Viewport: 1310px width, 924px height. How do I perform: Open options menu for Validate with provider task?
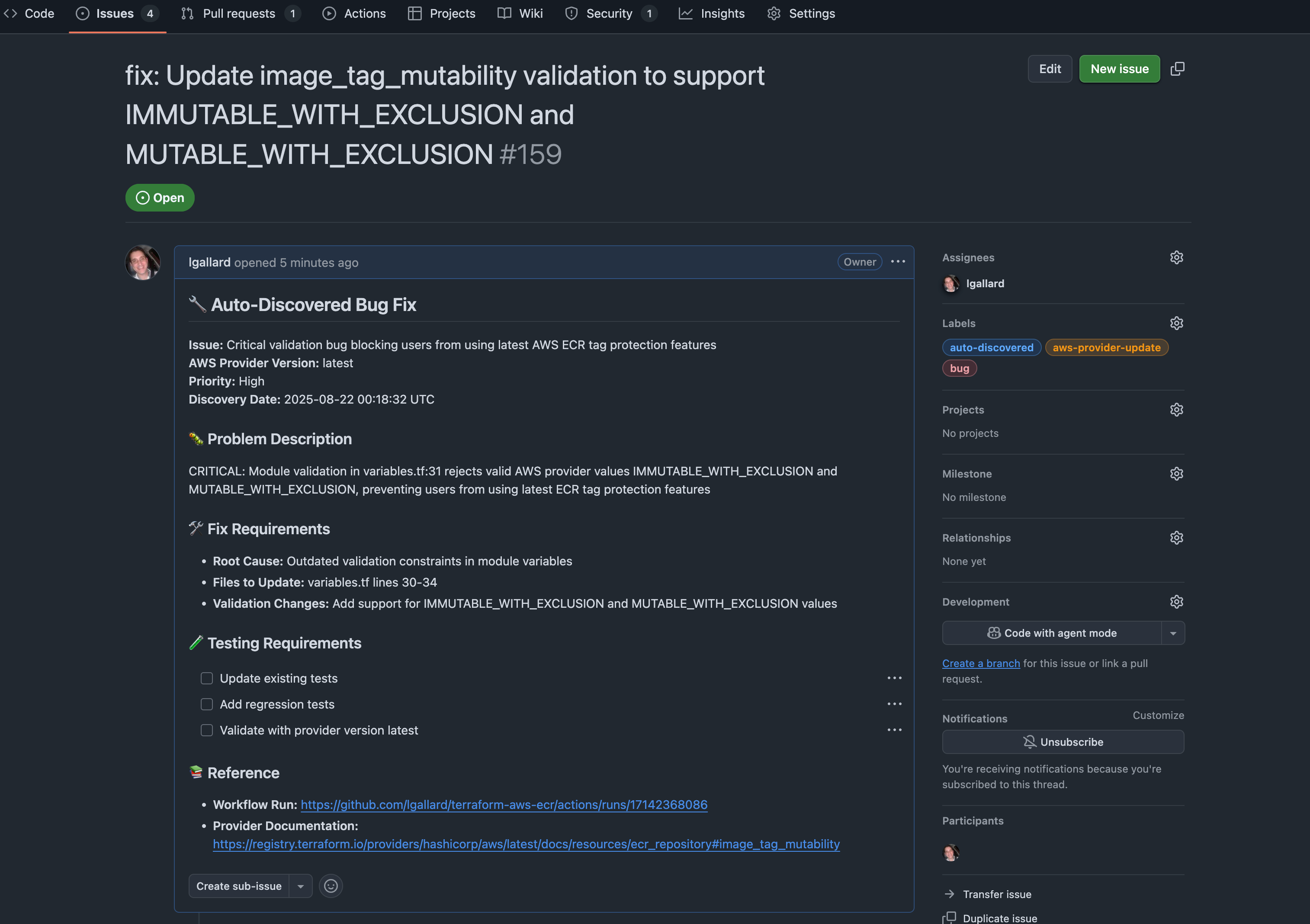coord(895,730)
